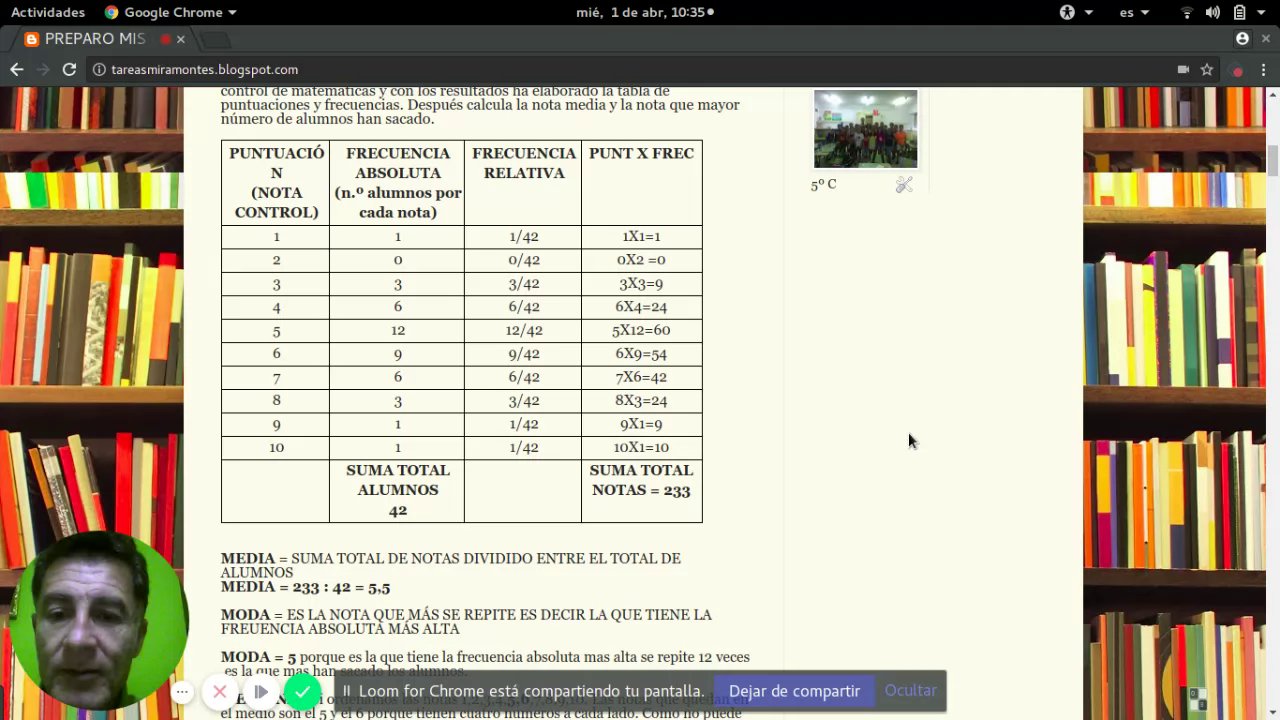View site info icon beside the URL
The width and height of the screenshot is (1280, 720).
pyautogui.click(x=99, y=69)
